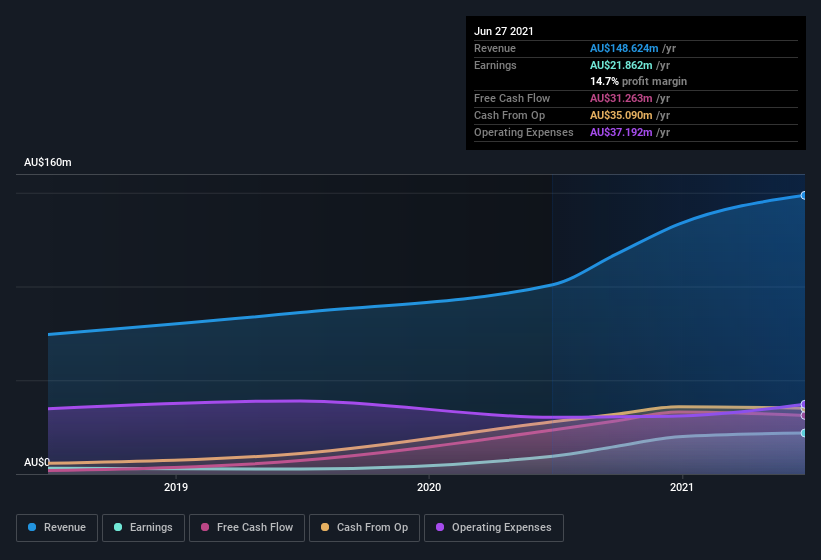Screen dimensions: 821x560
Task: Click the Free Cash Flow tooltip label
Action: pyautogui.click(x=512, y=98)
